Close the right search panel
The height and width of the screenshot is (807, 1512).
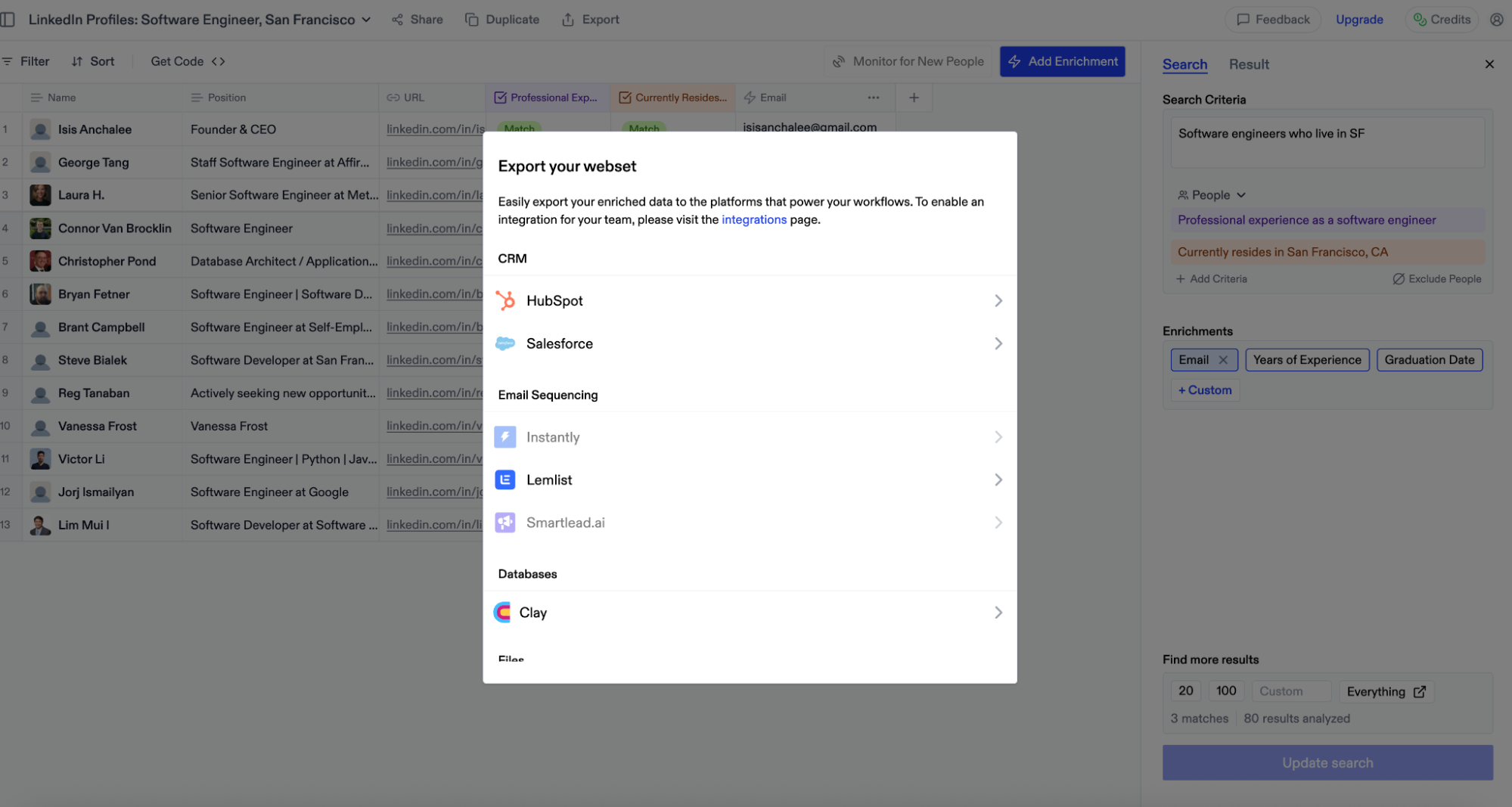tap(1489, 64)
